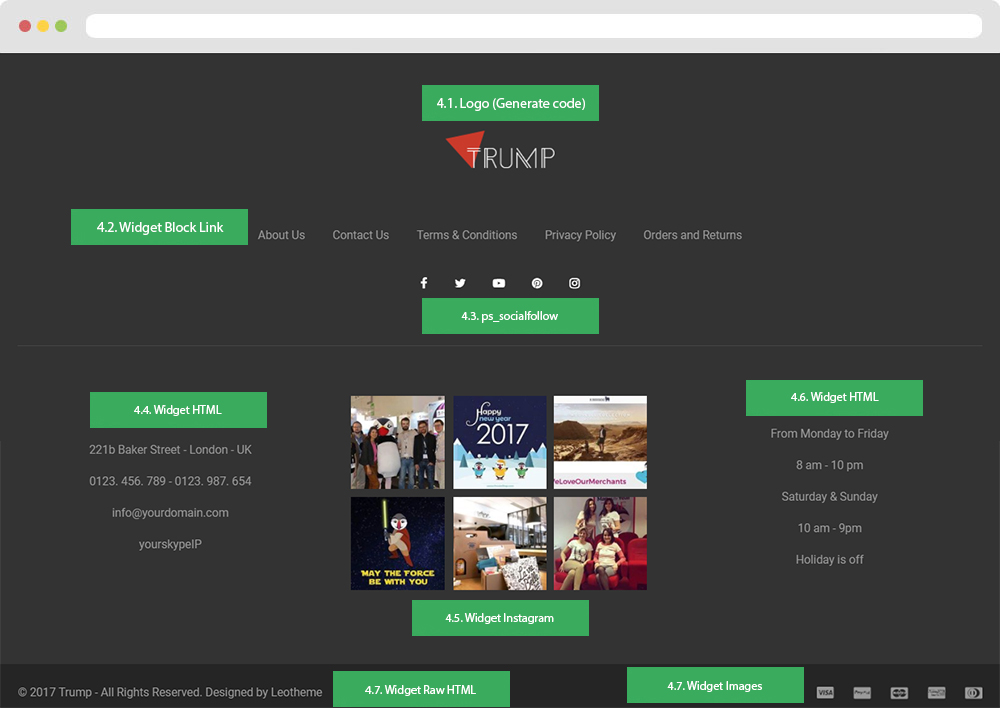Open the desert landscape Instagram photo
The width and height of the screenshot is (1000, 708).
600,442
